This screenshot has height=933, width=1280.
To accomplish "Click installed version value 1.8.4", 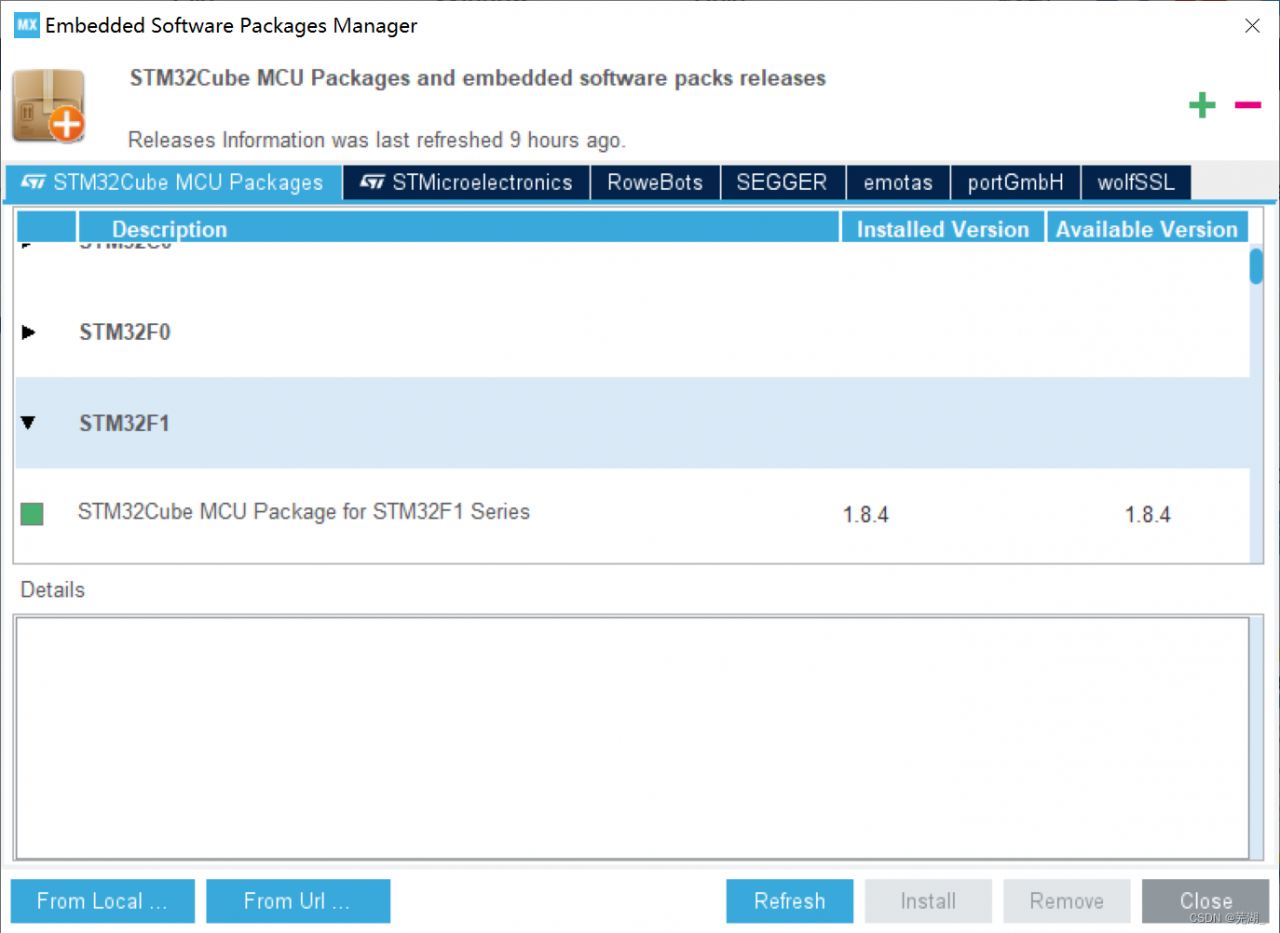I will tap(866, 515).
